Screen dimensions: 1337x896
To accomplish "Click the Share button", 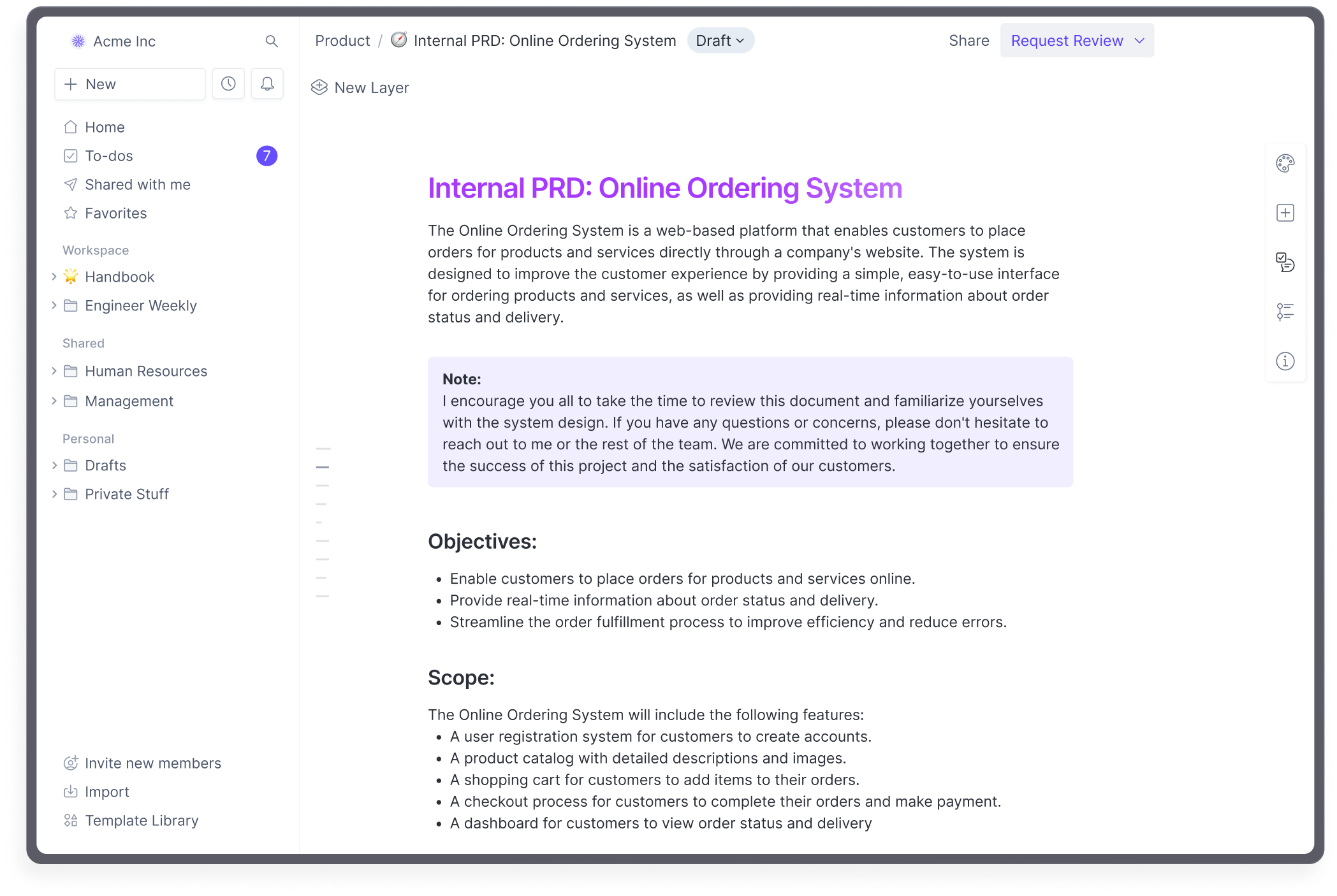I will pos(968,41).
